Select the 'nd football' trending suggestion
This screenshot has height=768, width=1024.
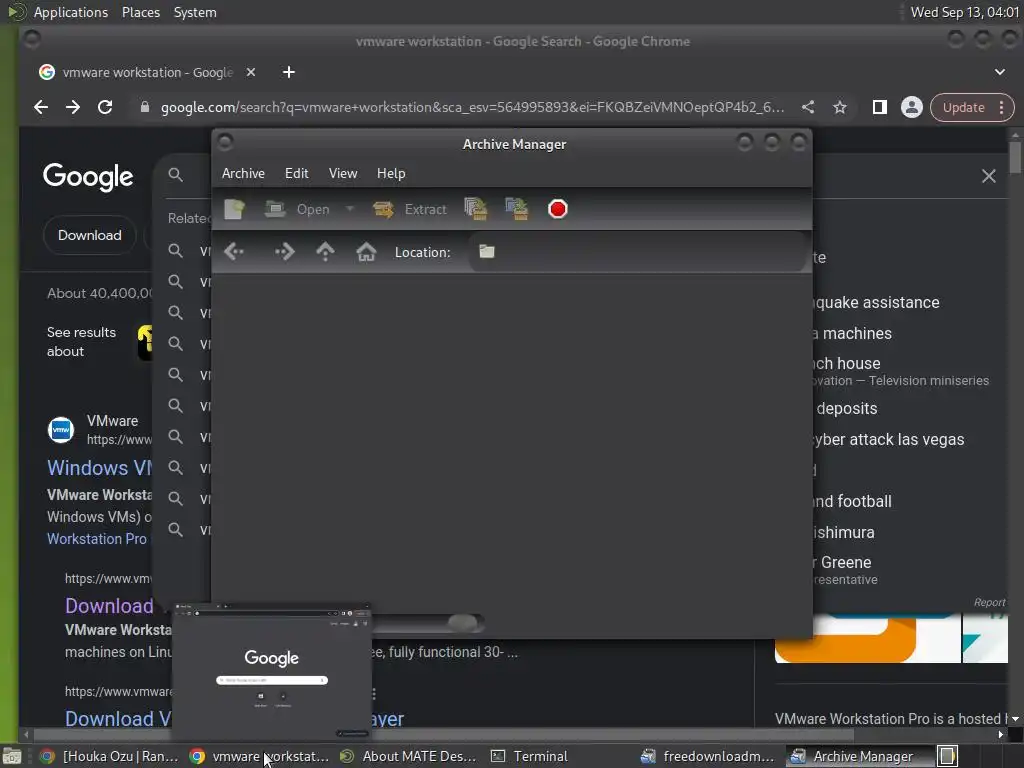852,501
